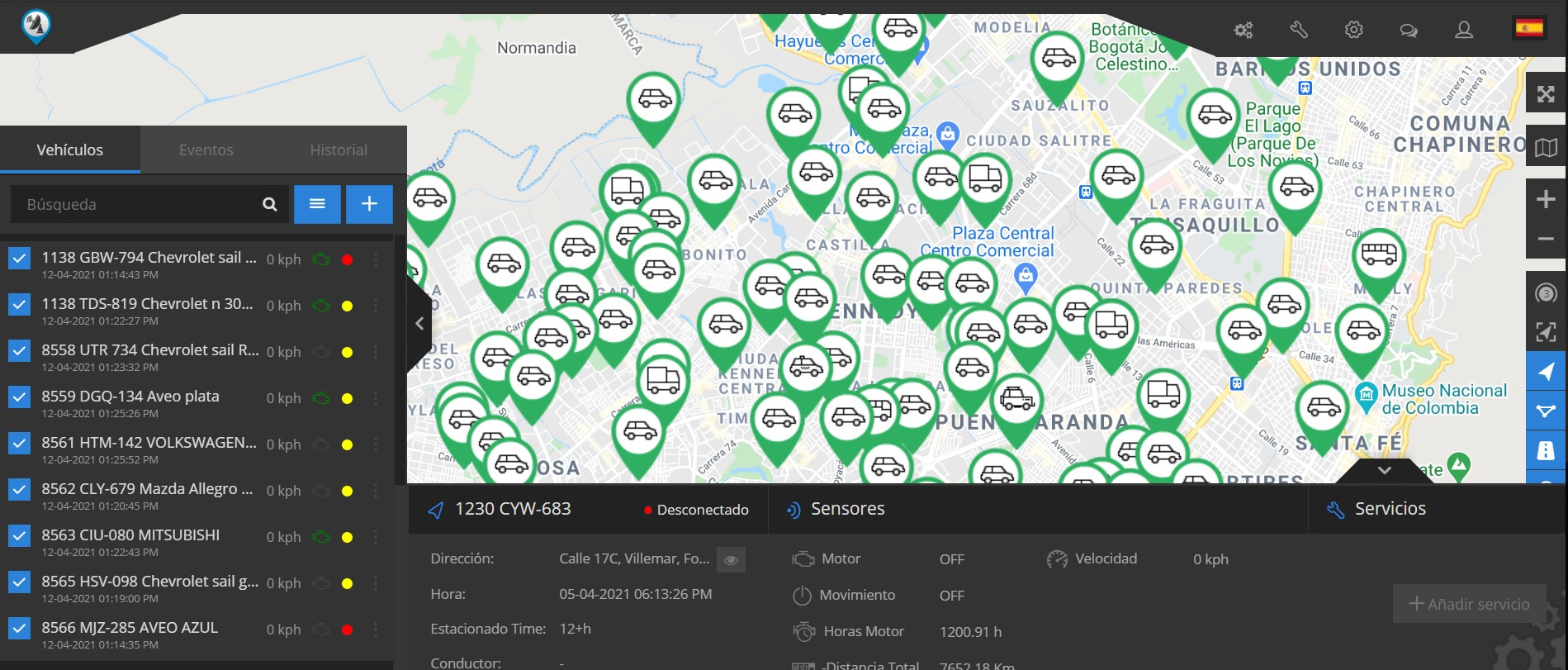Image resolution: width=1568 pixels, height=670 pixels.
Task: Click the fullscreen map icon
Action: (1546, 94)
